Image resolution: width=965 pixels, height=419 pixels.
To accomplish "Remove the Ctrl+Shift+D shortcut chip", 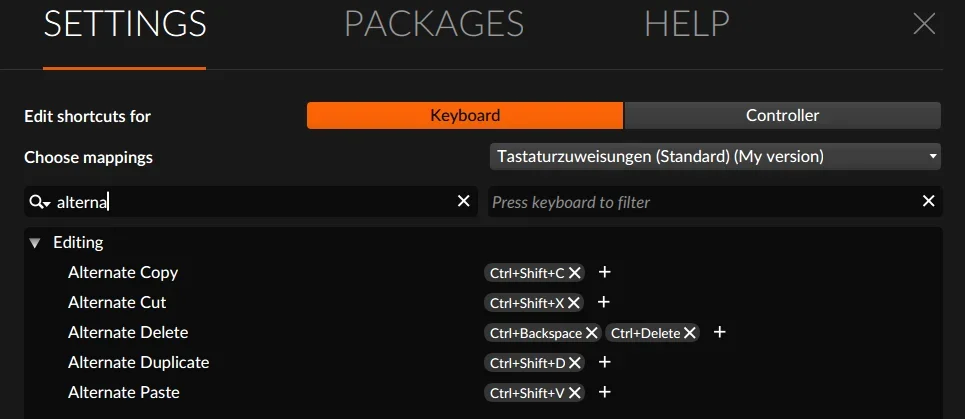I will [575, 363].
